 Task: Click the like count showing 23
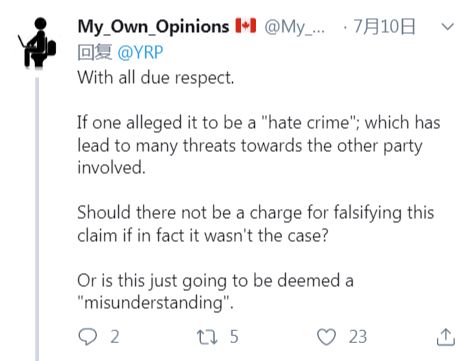(358, 337)
